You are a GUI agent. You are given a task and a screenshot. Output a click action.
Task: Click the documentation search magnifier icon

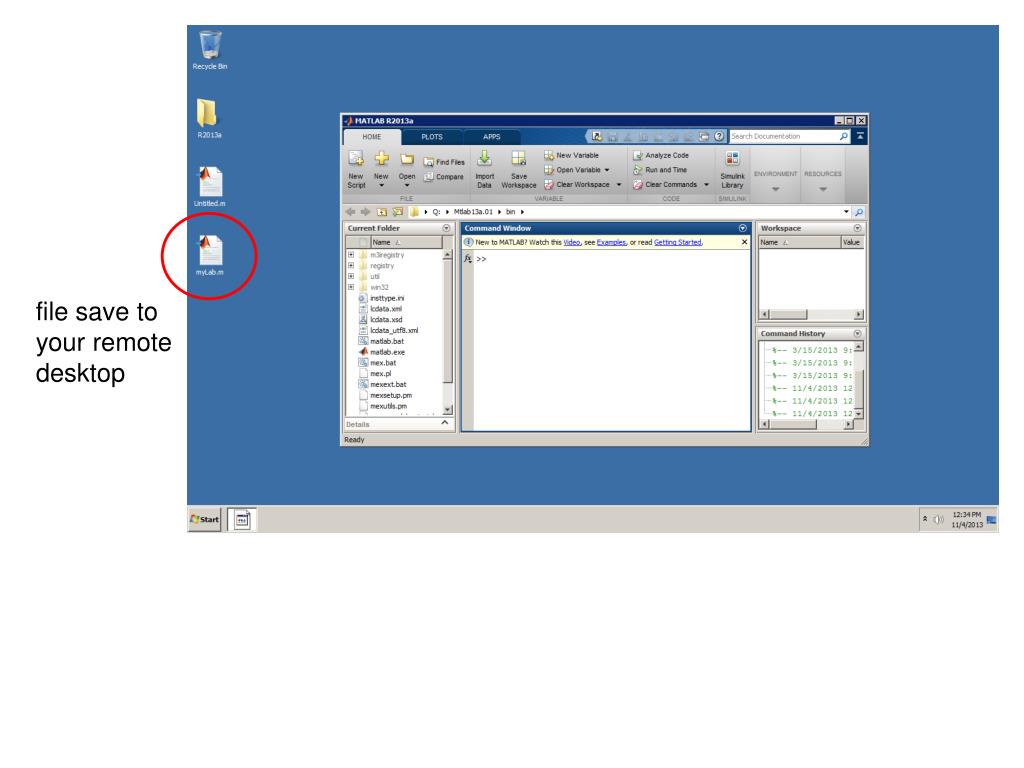(844, 136)
